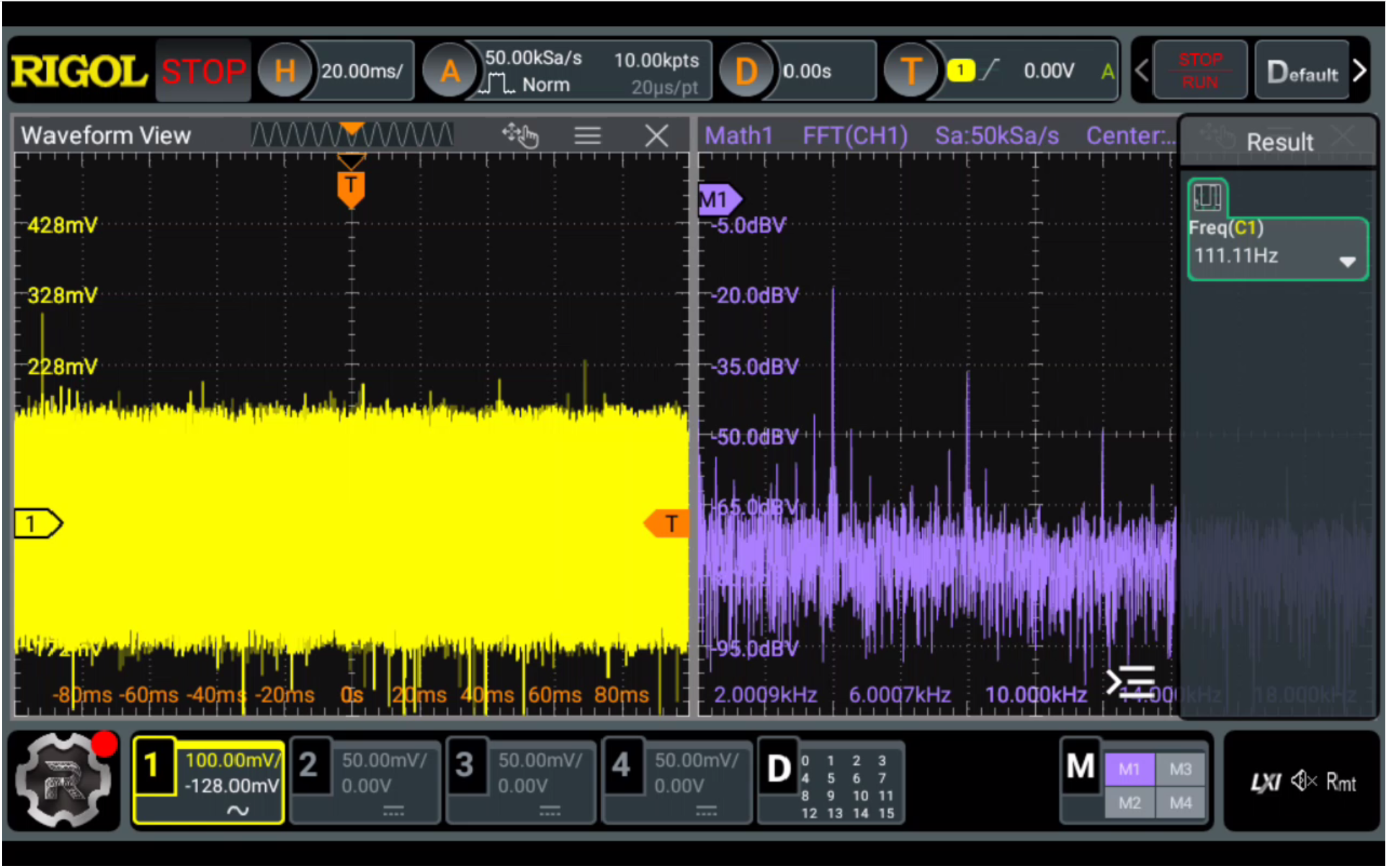1386x868 pixels.
Task: Show next quick-action buttons with right chevron
Action: [1359, 71]
